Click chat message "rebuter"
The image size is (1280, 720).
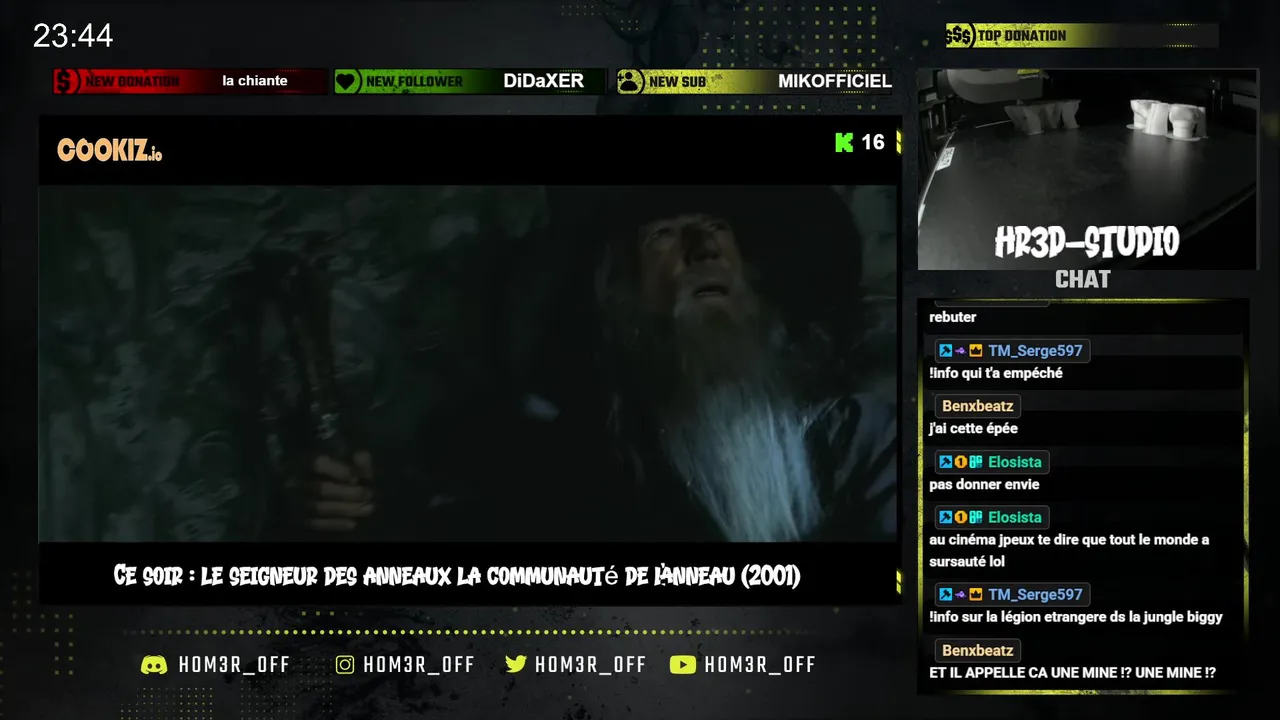click(x=953, y=317)
